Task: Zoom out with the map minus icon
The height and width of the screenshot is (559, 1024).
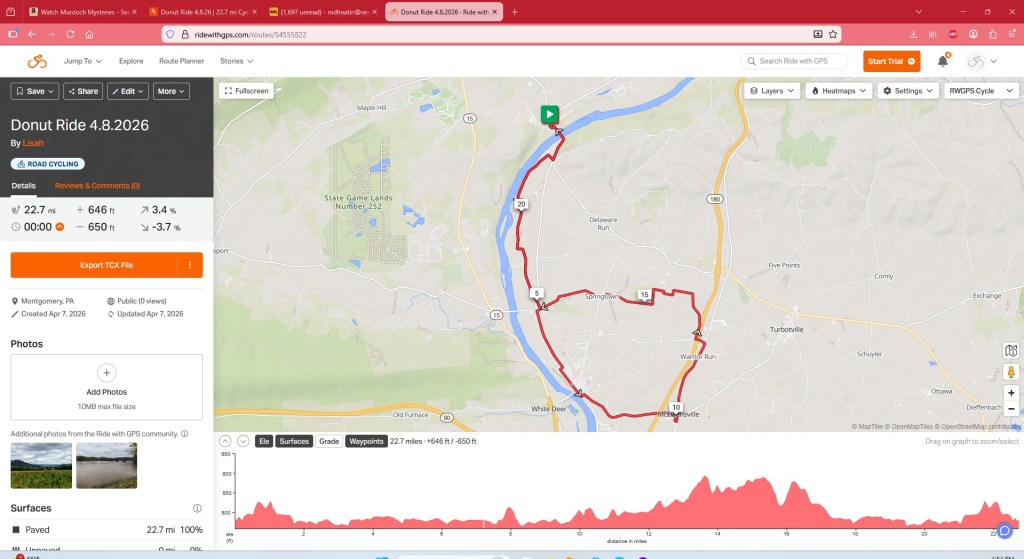Action: pyautogui.click(x=1011, y=409)
